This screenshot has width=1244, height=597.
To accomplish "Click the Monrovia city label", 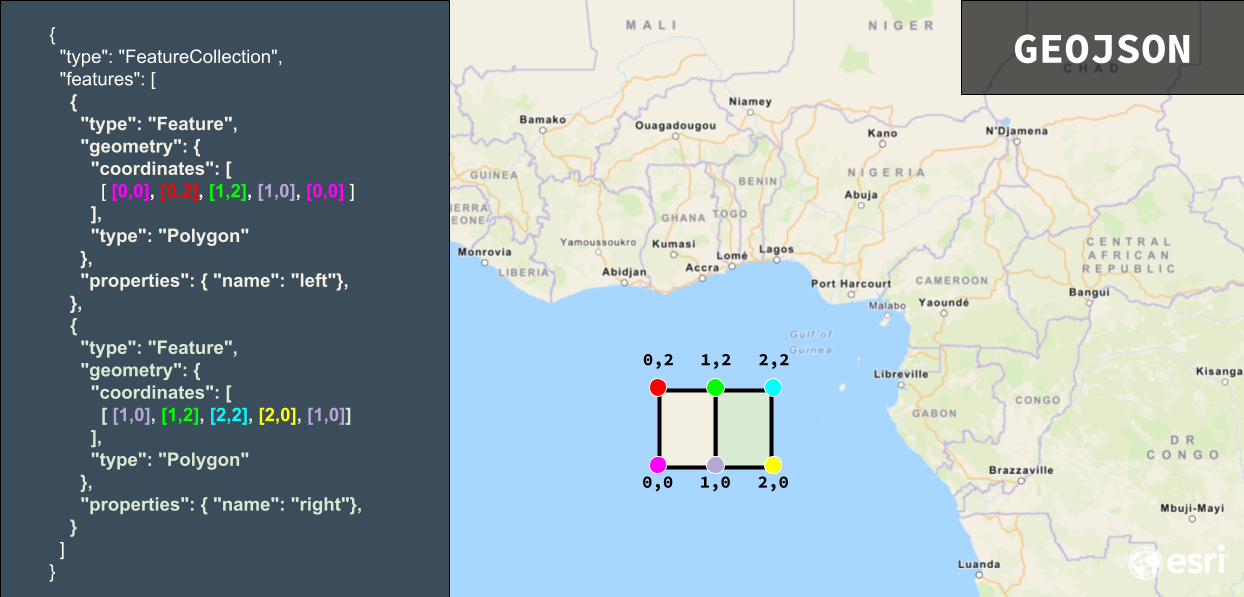I will pyautogui.click(x=484, y=252).
